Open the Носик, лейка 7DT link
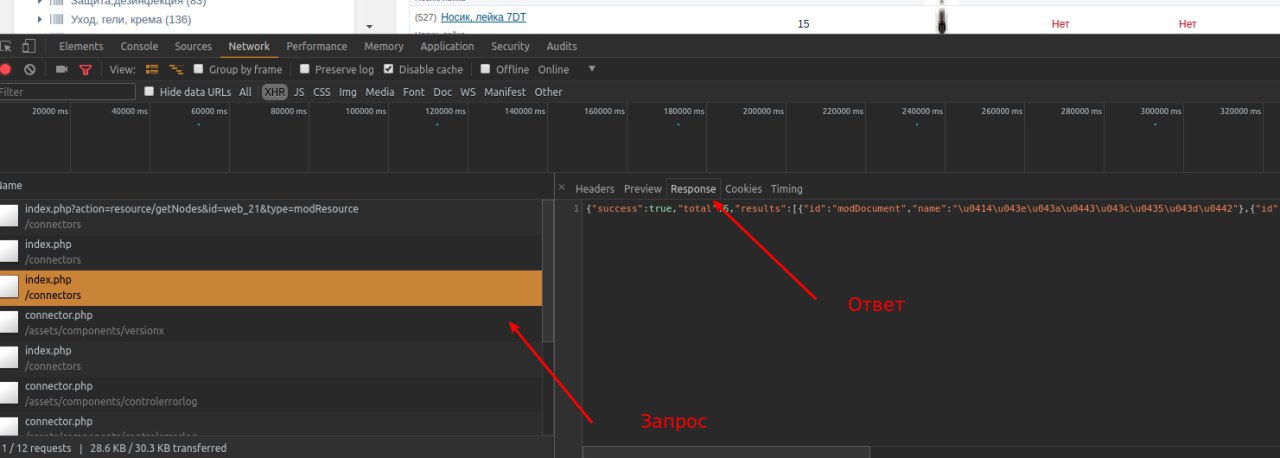1280x458 pixels. 484,18
